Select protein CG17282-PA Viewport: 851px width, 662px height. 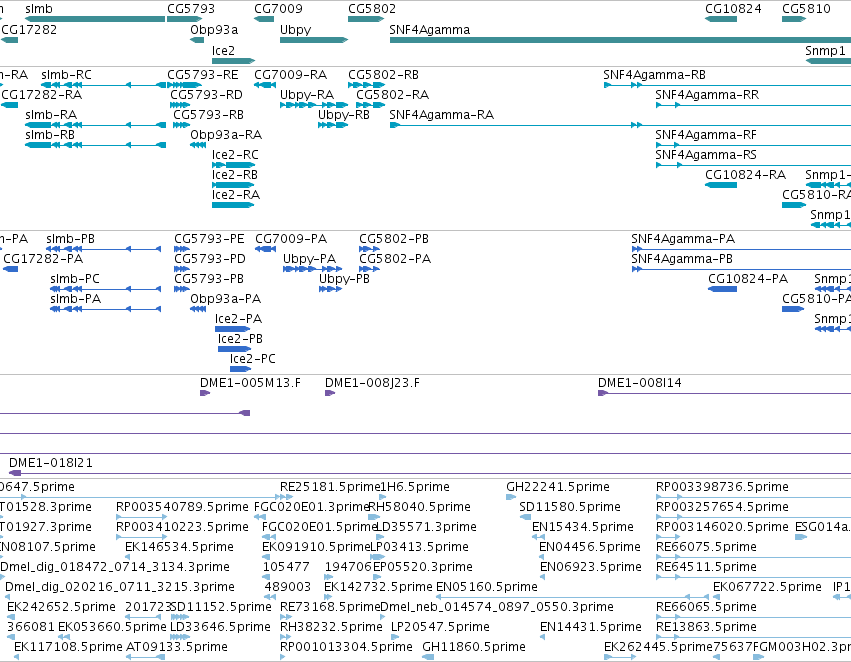10,269
